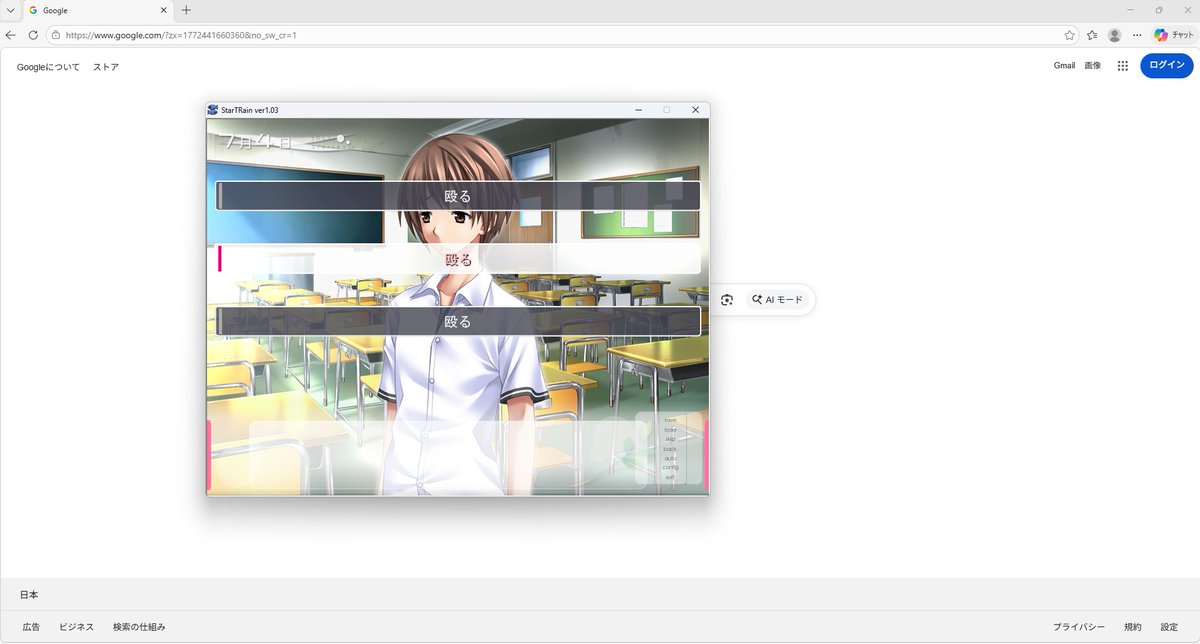Screen dimensions: 1200x644
Task: Open the Google apps grid
Action: [x=1123, y=66]
